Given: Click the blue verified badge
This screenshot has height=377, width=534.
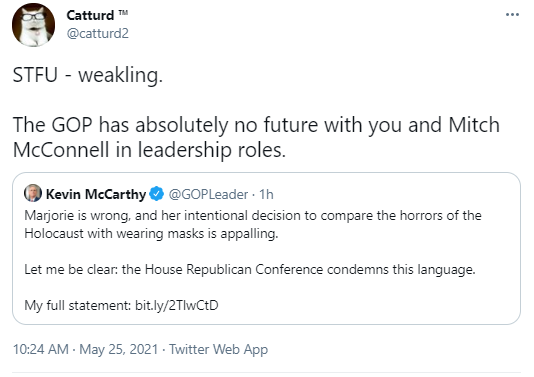Looking at the screenshot, I should (157, 194).
